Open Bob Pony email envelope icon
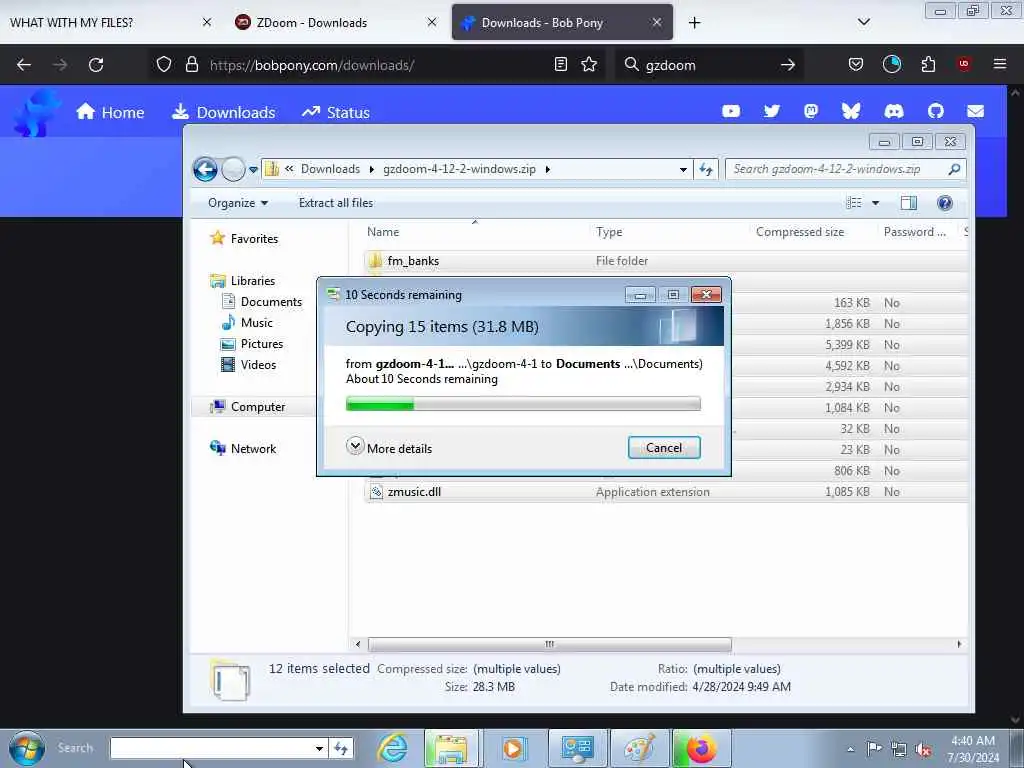Viewport: 1024px width, 768px height. click(x=975, y=112)
